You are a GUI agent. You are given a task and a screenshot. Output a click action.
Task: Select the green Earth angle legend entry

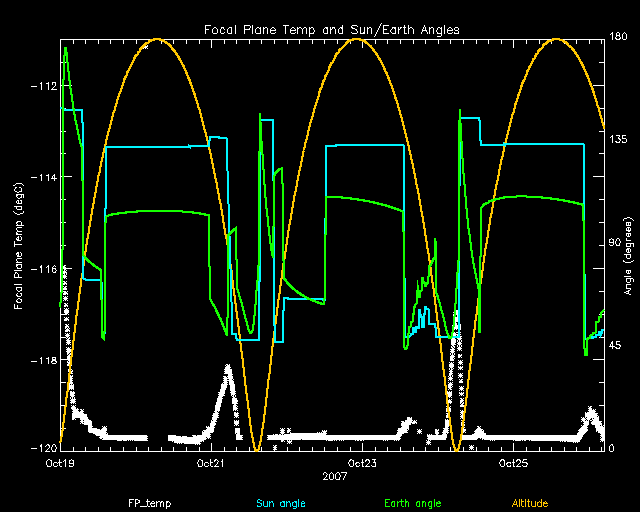tap(412, 502)
